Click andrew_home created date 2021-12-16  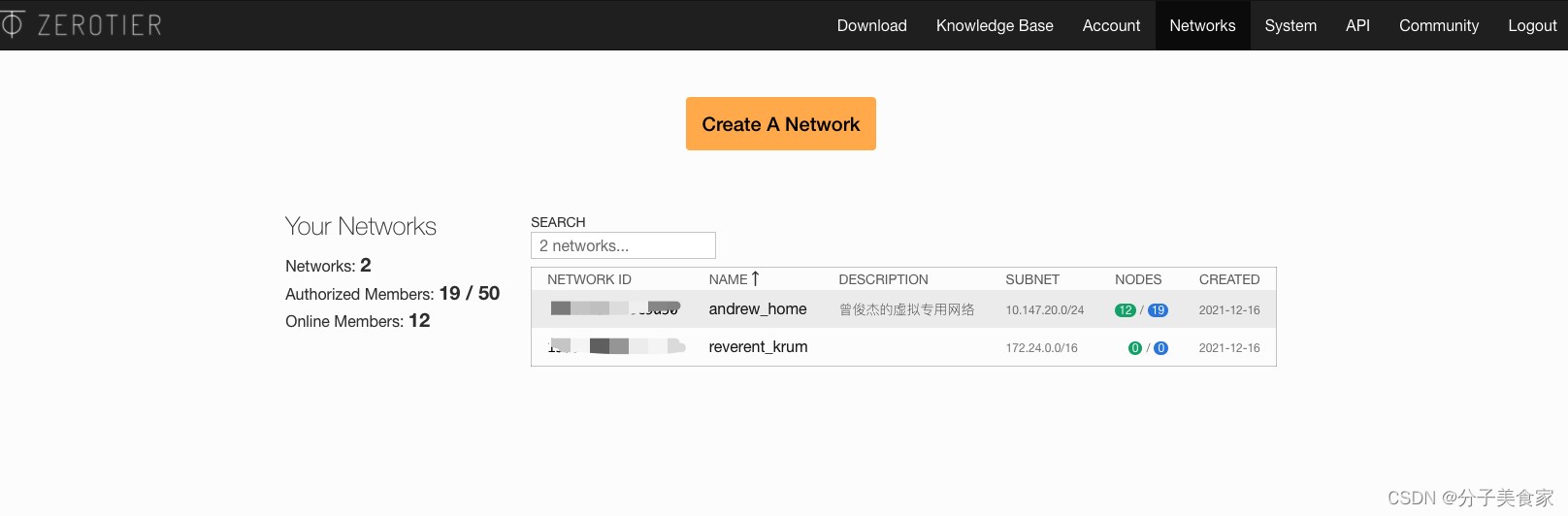pos(1229,310)
